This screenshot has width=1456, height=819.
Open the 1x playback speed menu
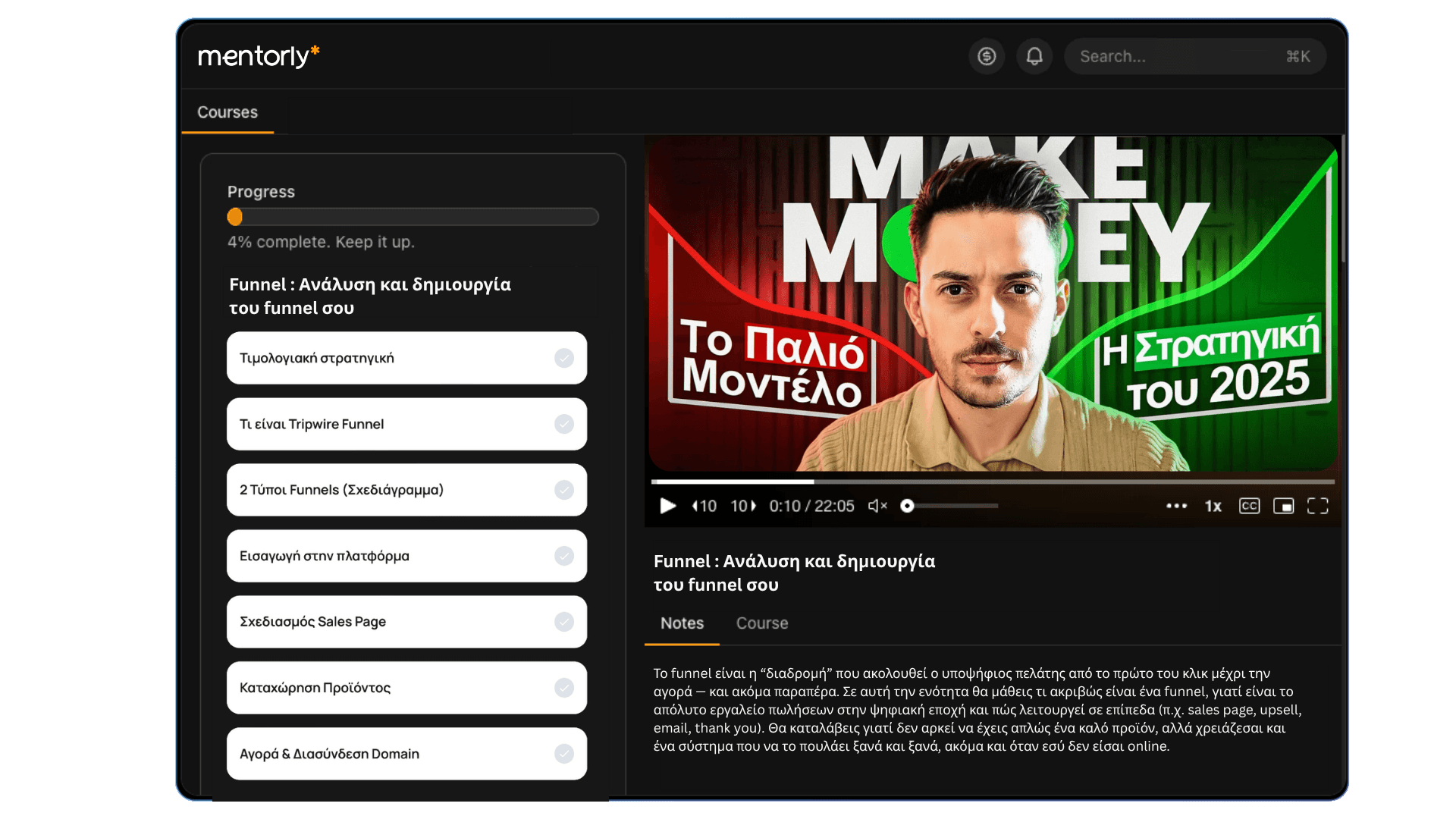(x=1213, y=506)
